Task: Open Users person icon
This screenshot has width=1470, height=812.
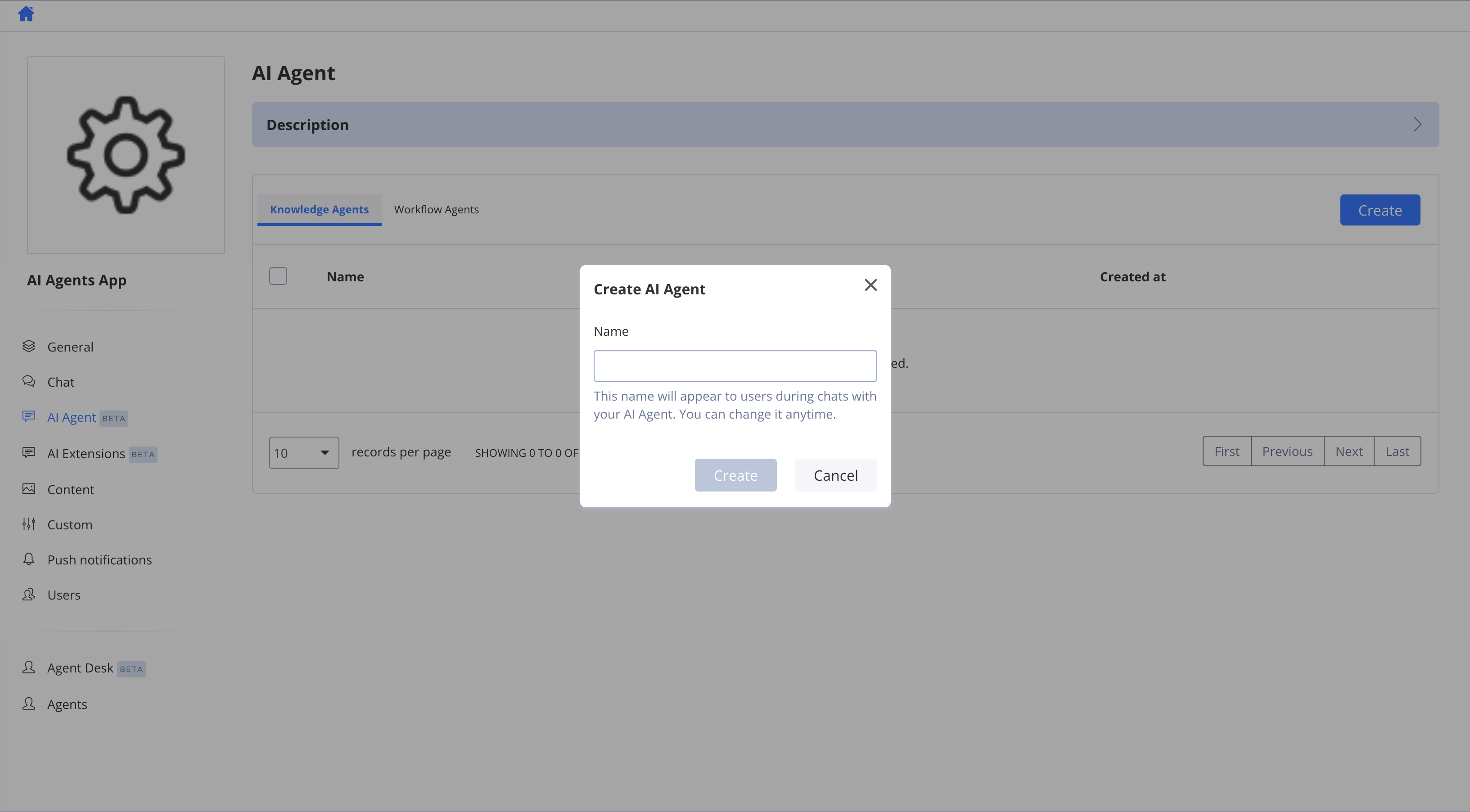Action: click(28, 595)
